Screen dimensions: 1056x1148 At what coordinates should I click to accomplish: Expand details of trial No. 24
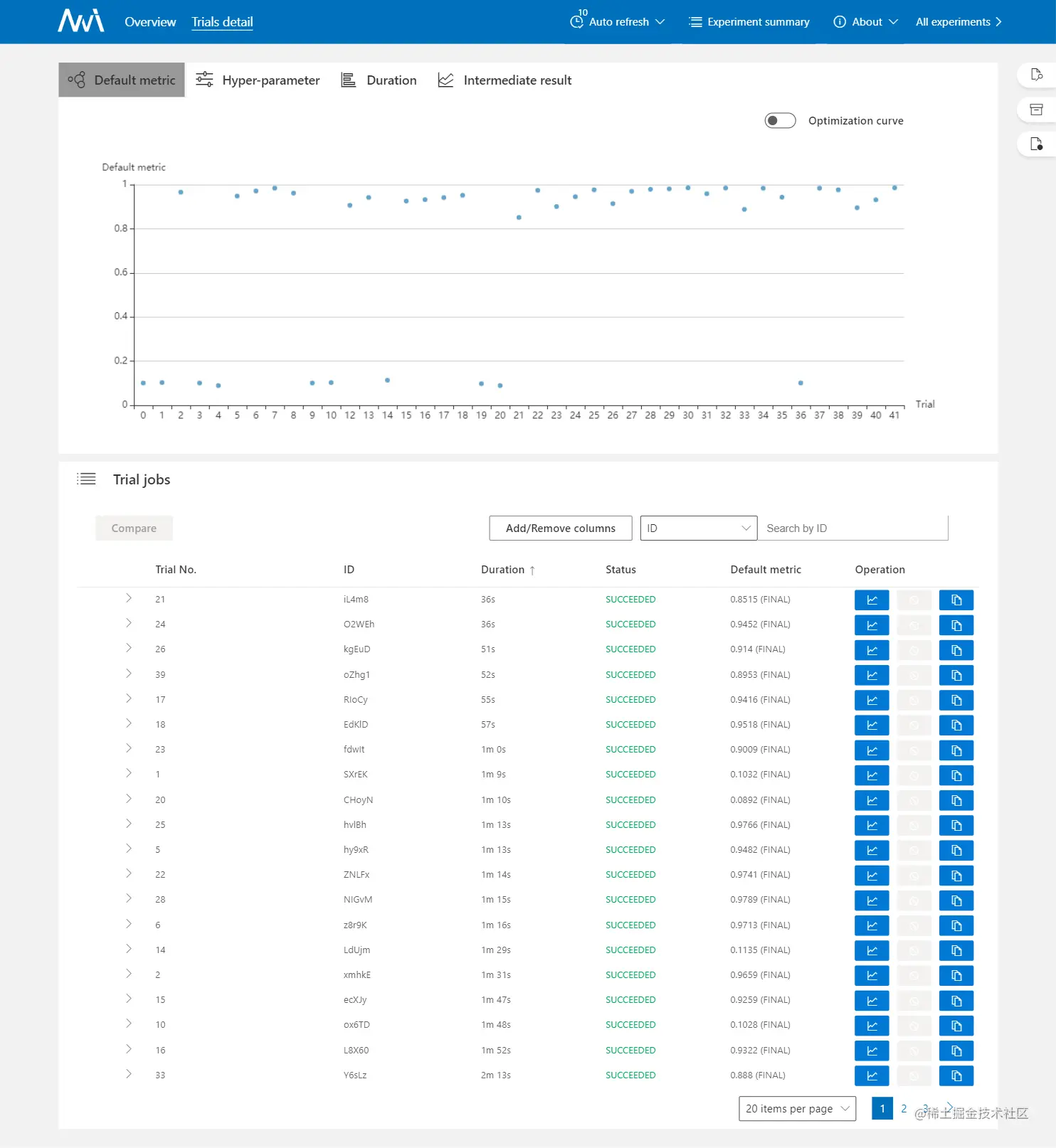[x=129, y=624]
